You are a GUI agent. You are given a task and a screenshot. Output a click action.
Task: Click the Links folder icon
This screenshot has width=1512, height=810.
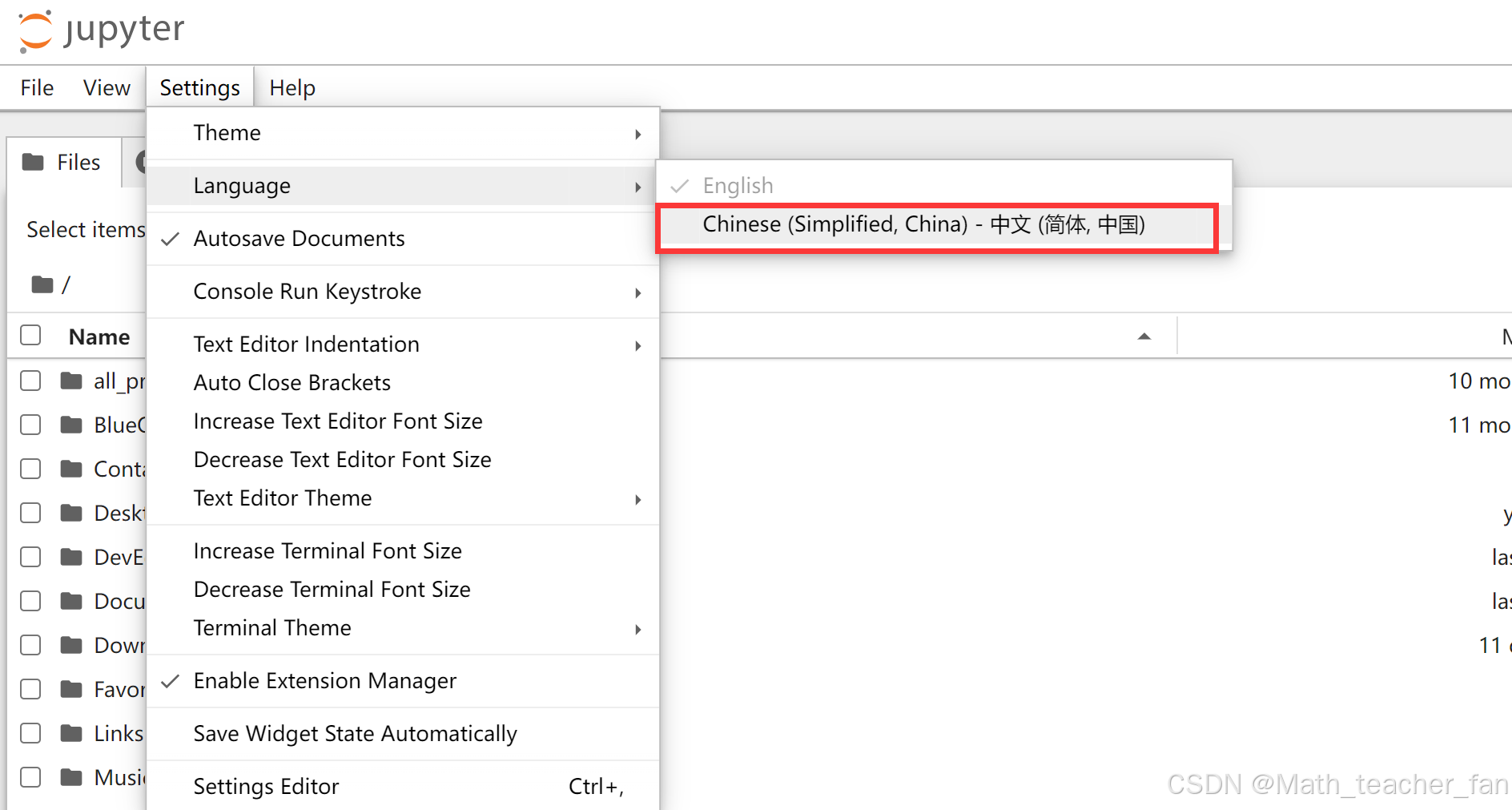pos(71,733)
